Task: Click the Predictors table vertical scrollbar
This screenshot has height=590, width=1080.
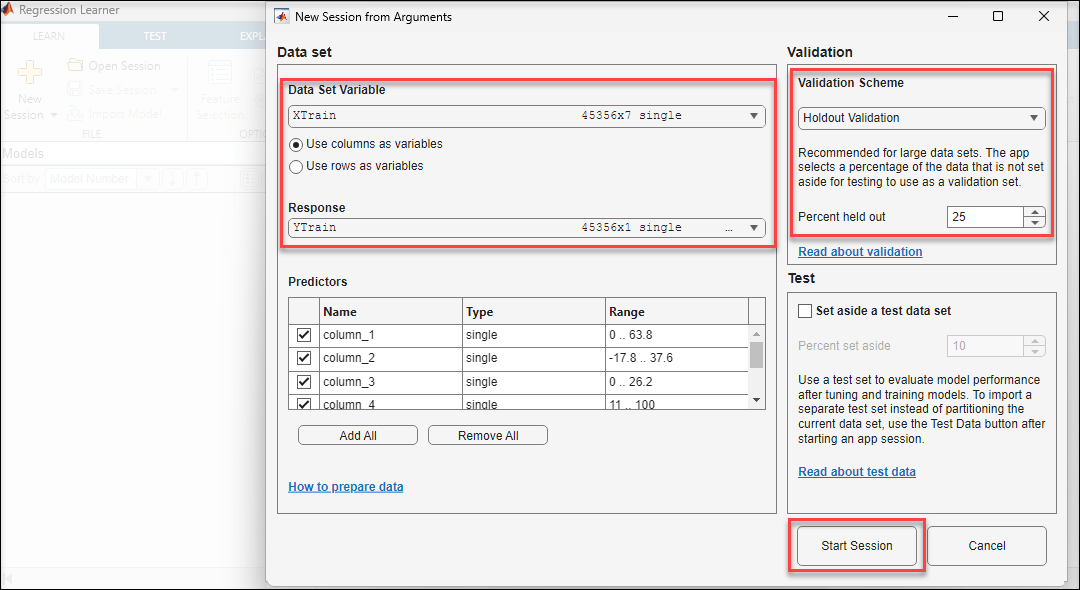Action: click(757, 355)
